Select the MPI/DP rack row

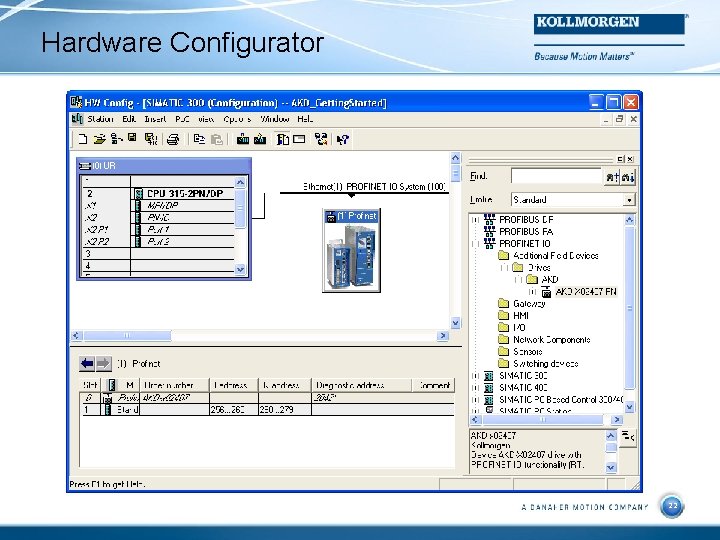point(160,205)
